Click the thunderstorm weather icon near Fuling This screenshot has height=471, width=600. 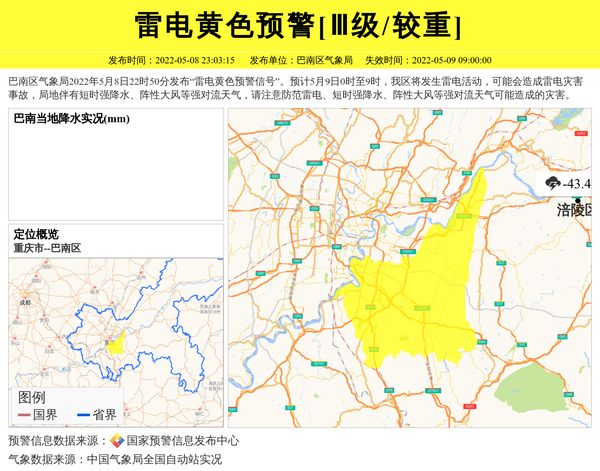(x=552, y=184)
